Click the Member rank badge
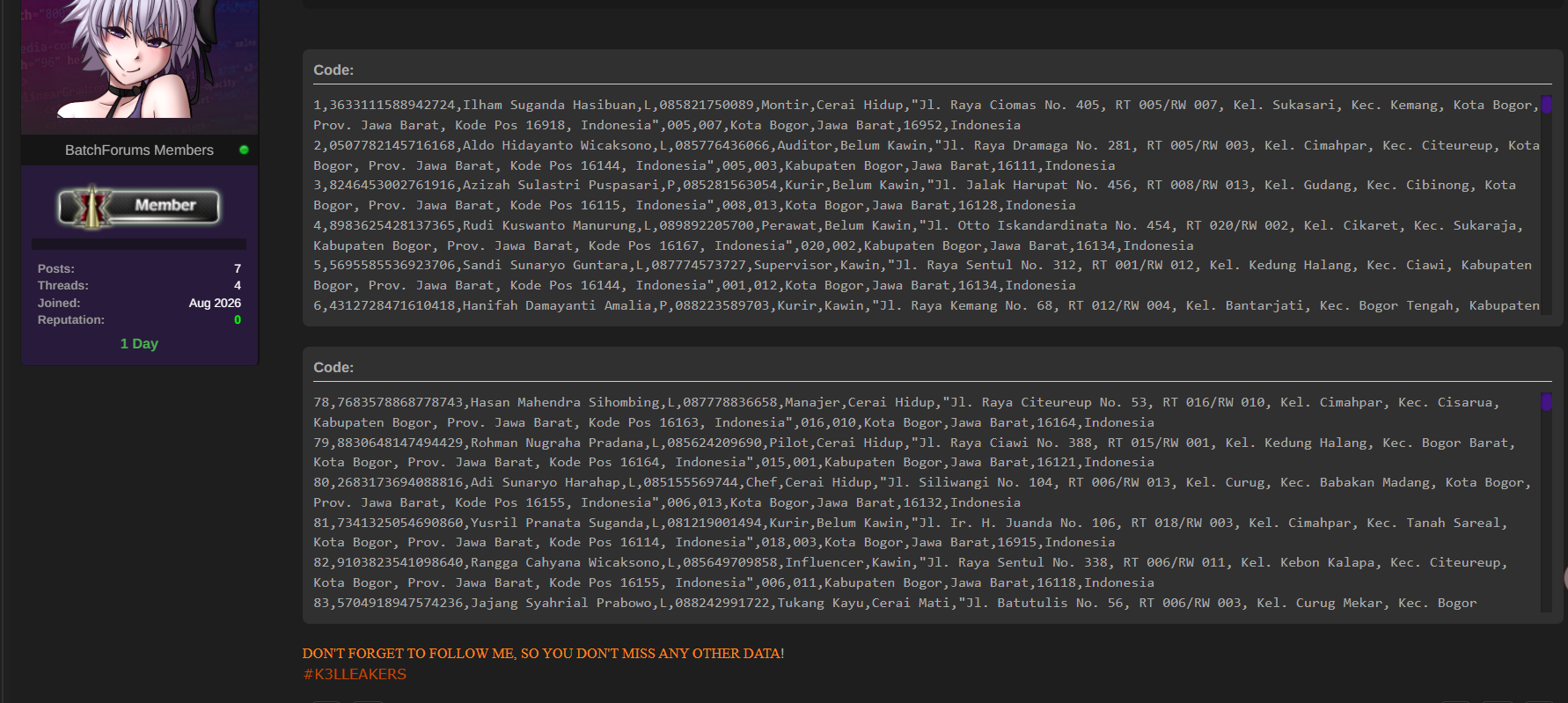The height and width of the screenshot is (703, 1568). coord(139,207)
